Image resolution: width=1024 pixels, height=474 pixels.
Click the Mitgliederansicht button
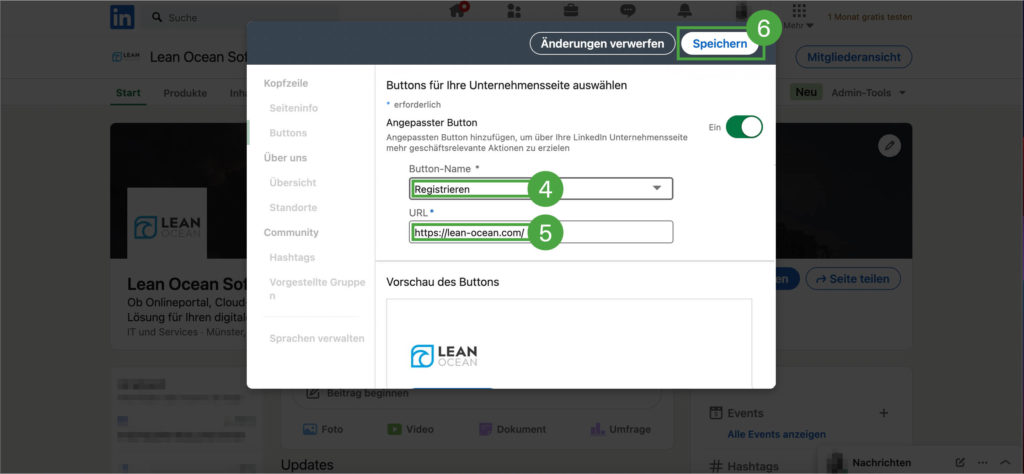pos(853,57)
